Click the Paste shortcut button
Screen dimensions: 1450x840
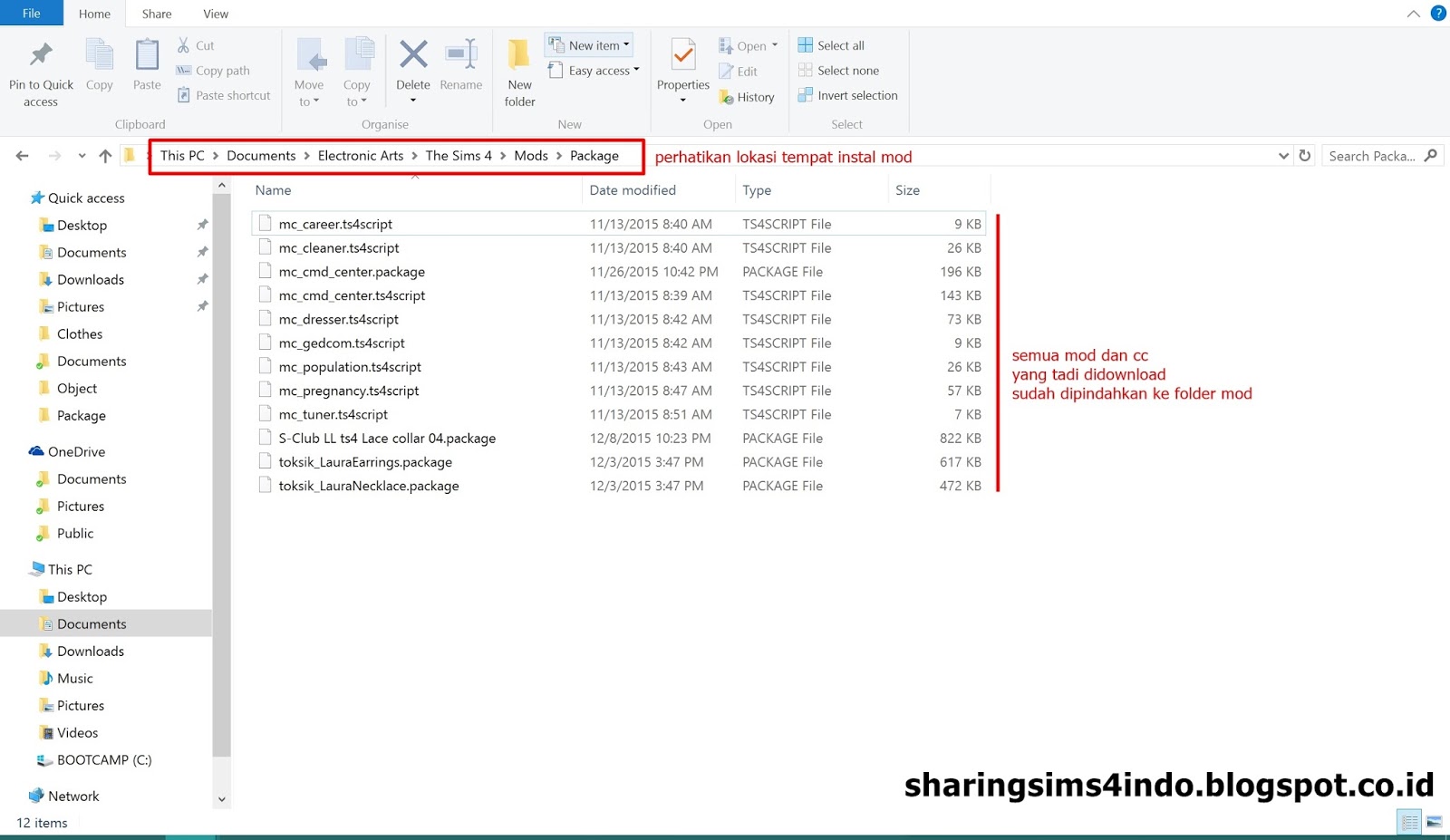(x=224, y=95)
